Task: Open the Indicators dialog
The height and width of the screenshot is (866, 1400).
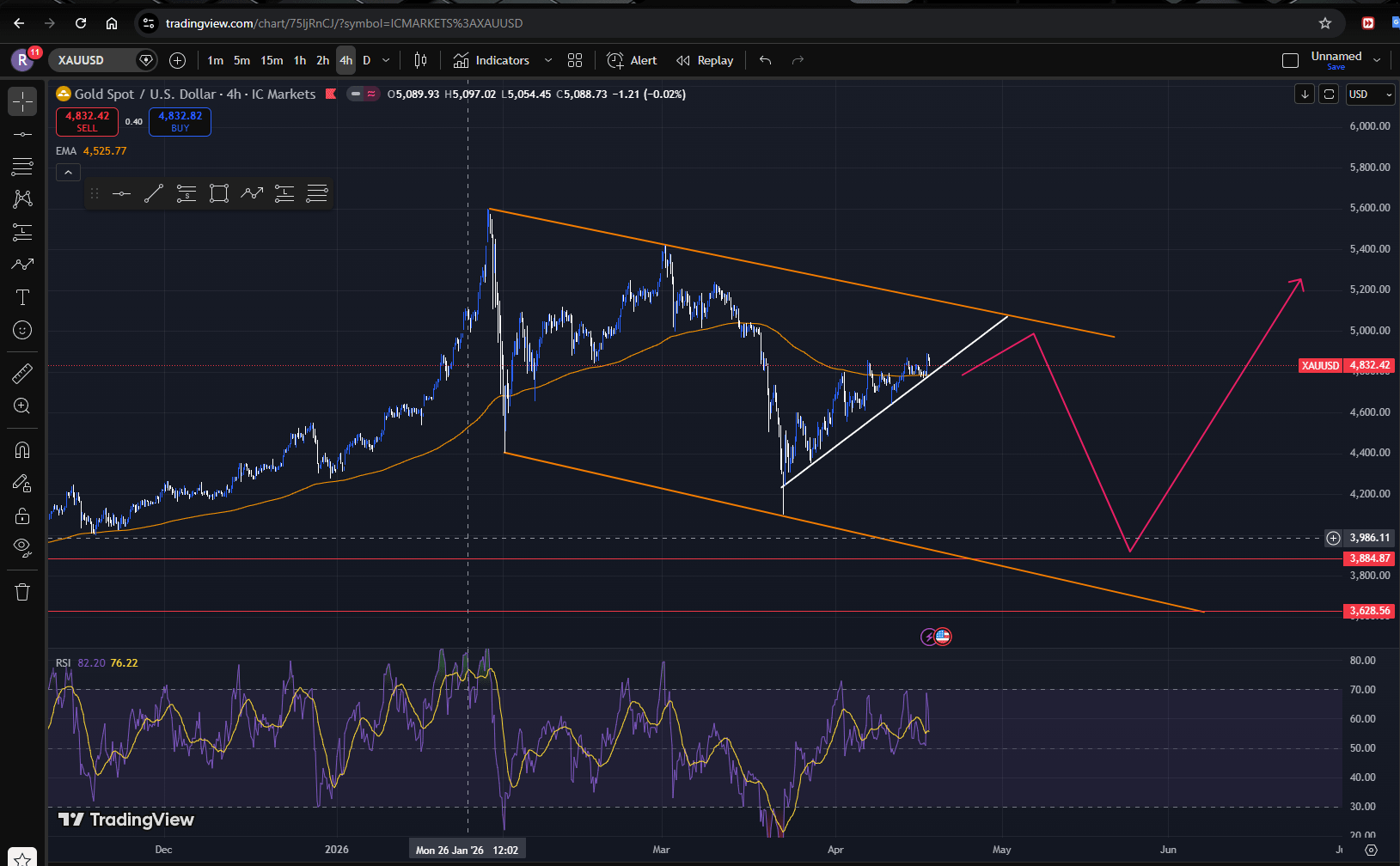Action: click(x=492, y=60)
